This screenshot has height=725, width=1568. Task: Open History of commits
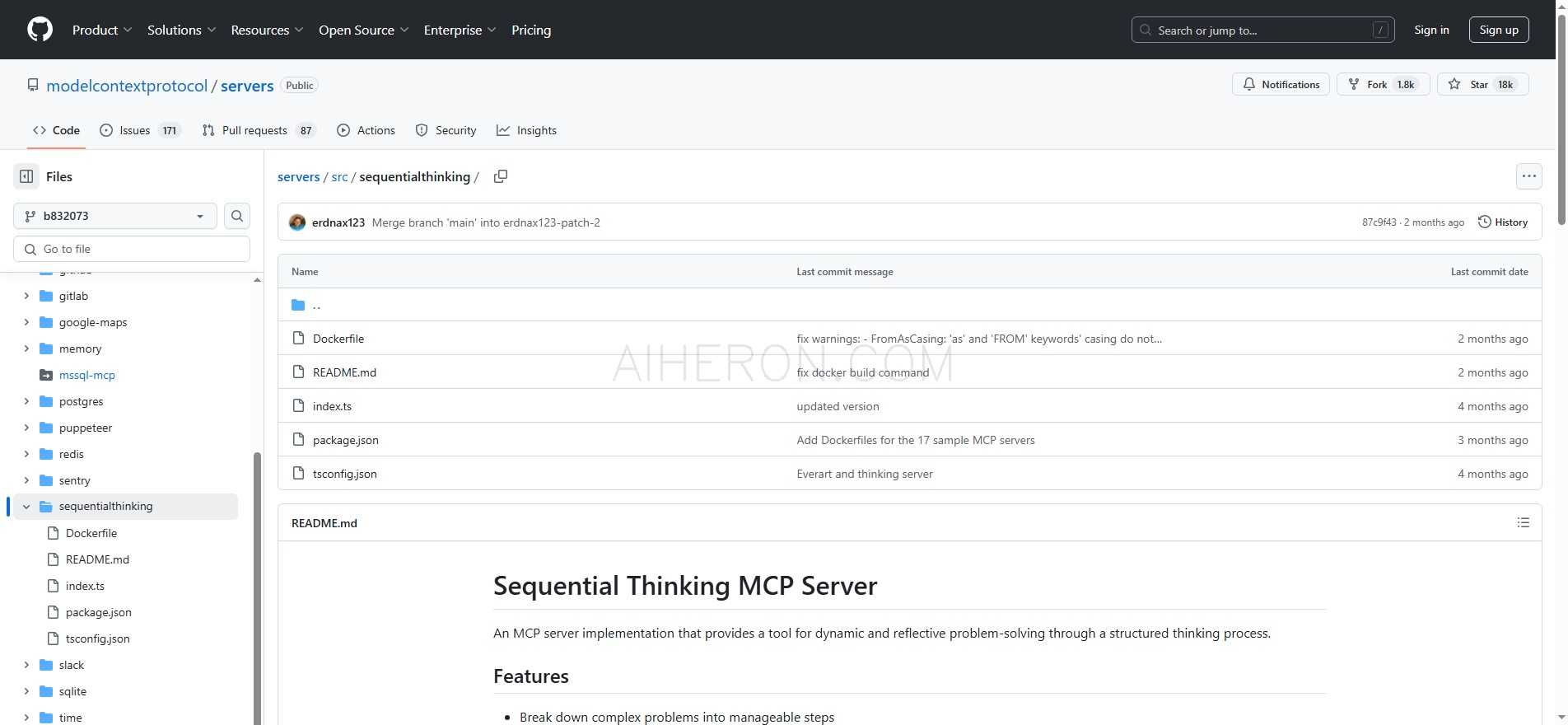click(x=1503, y=222)
